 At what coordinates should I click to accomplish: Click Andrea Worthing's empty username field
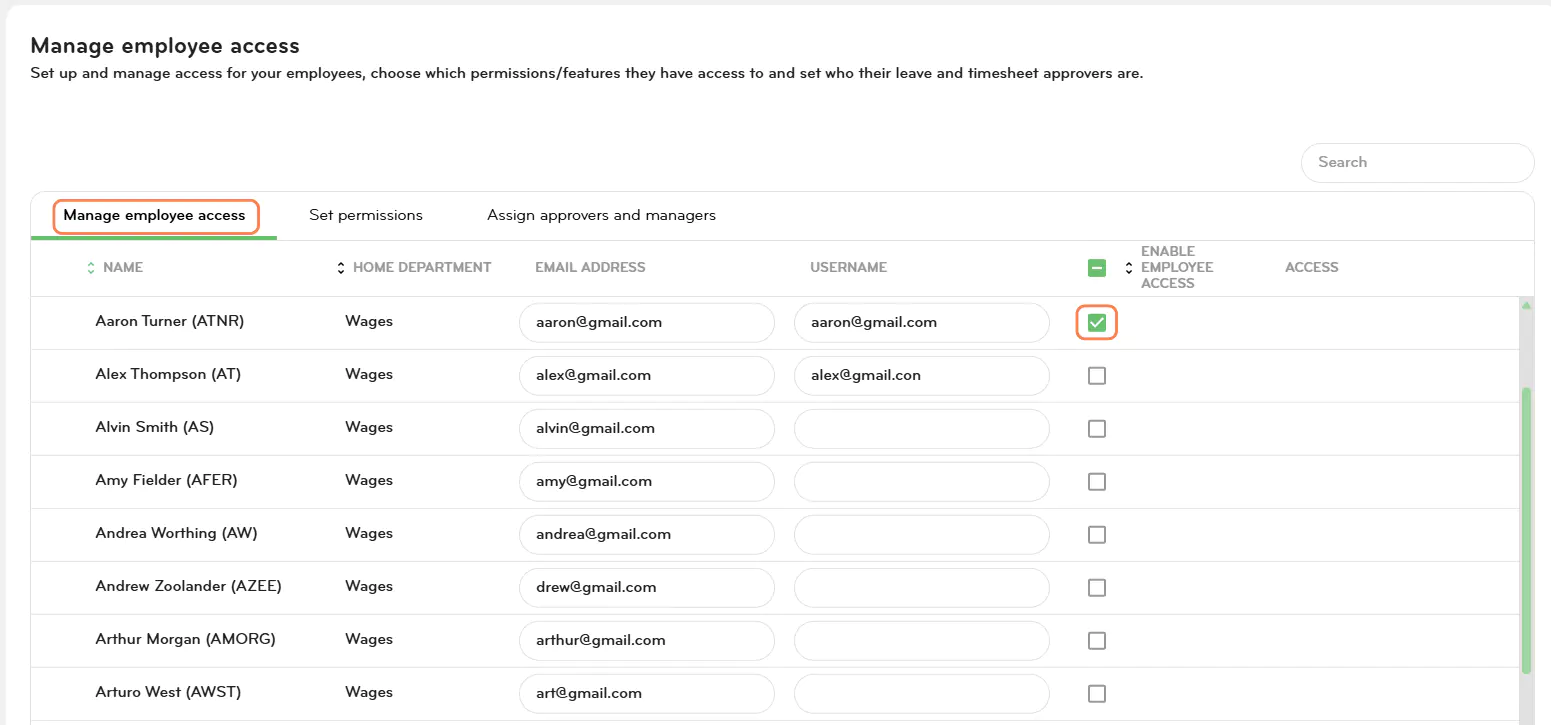(x=922, y=534)
